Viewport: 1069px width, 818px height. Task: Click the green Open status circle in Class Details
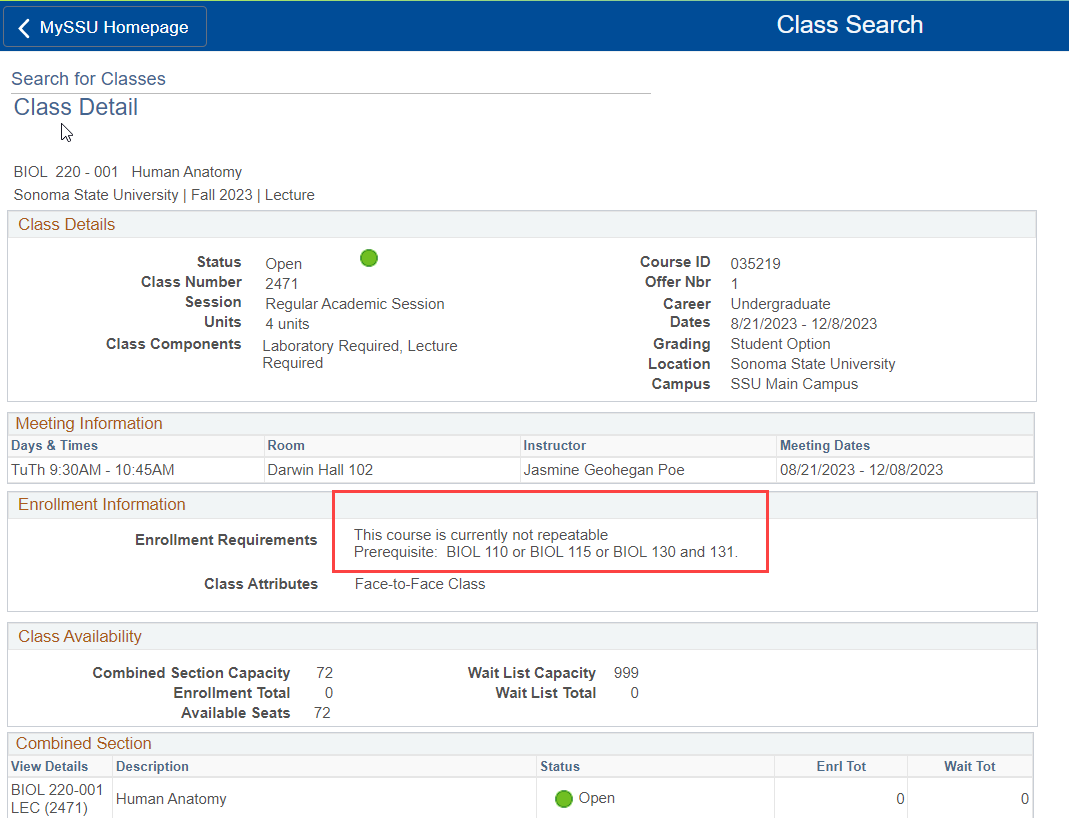click(x=369, y=258)
